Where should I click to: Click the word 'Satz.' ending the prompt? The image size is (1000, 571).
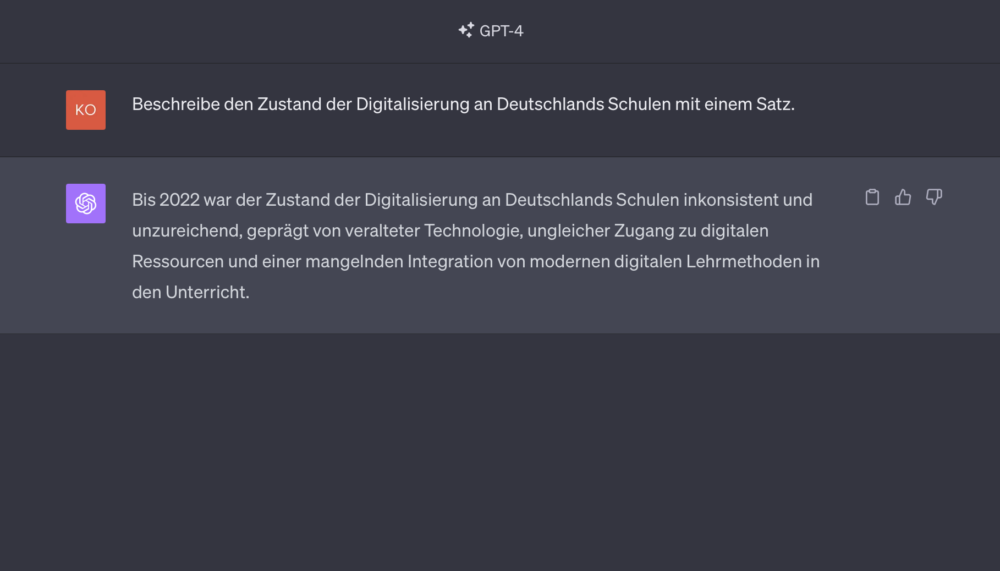coord(776,104)
